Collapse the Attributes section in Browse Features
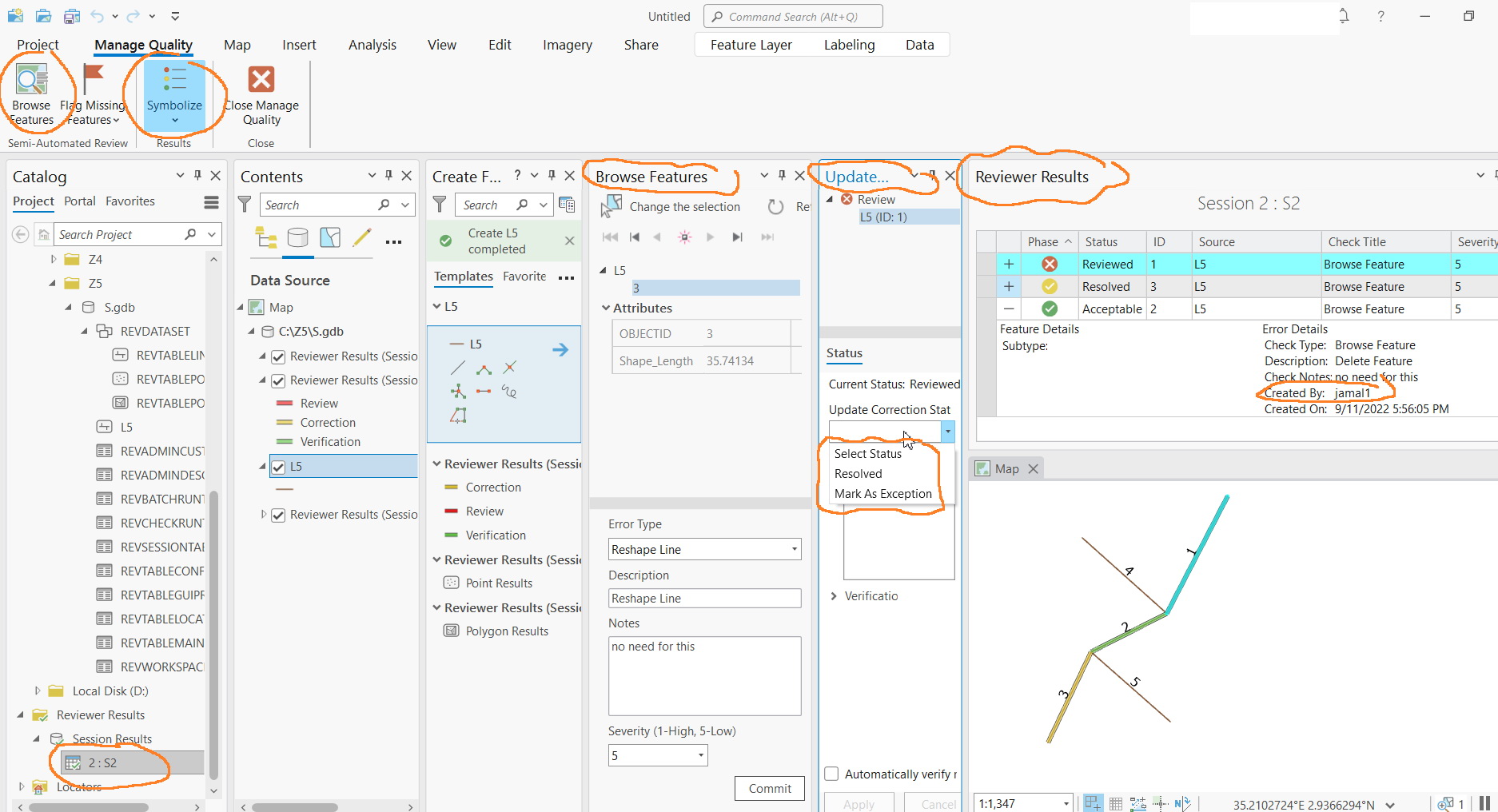Viewport: 1498px width, 812px height. 605,308
